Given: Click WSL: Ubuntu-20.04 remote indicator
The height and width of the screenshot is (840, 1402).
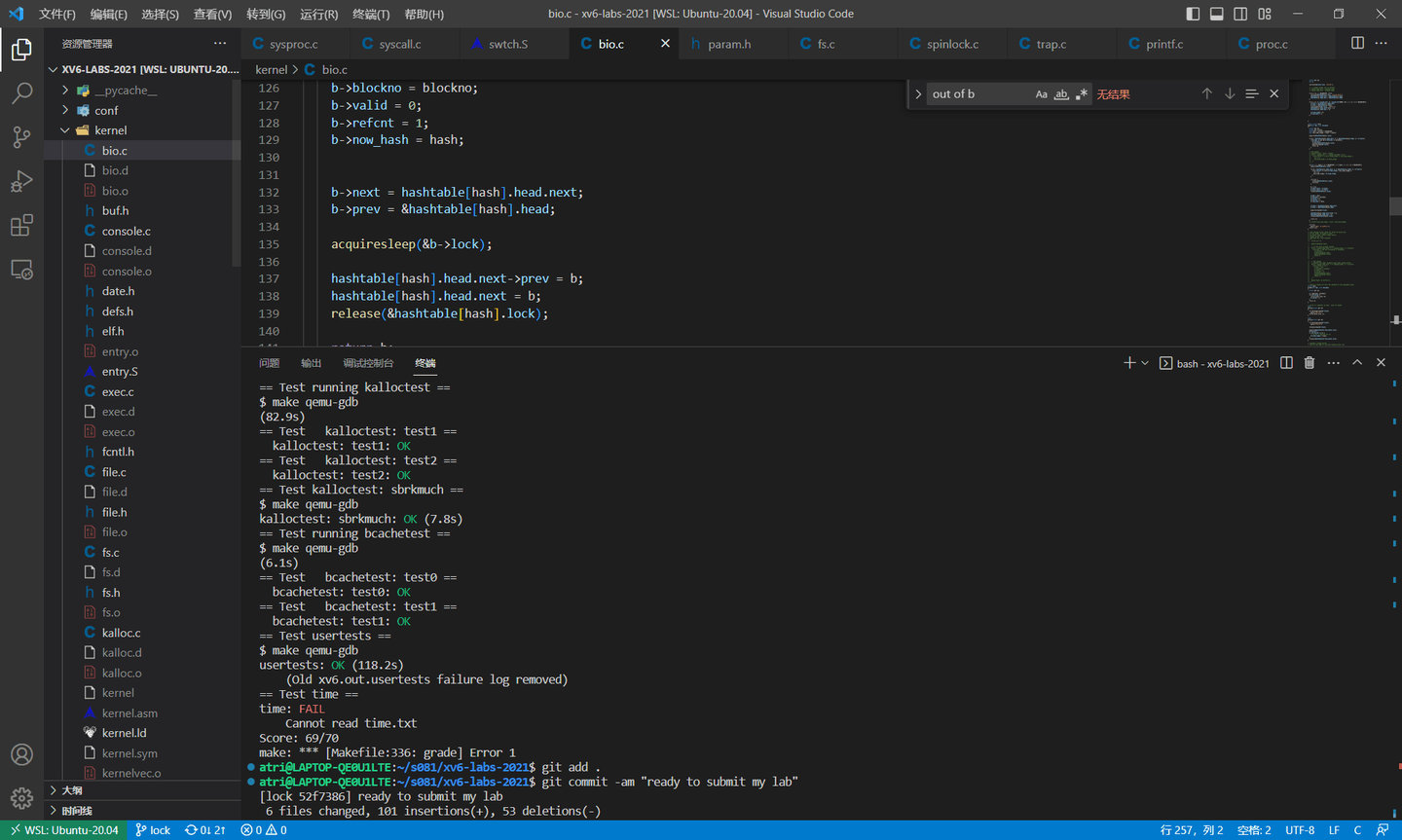Looking at the screenshot, I should 64,830.
